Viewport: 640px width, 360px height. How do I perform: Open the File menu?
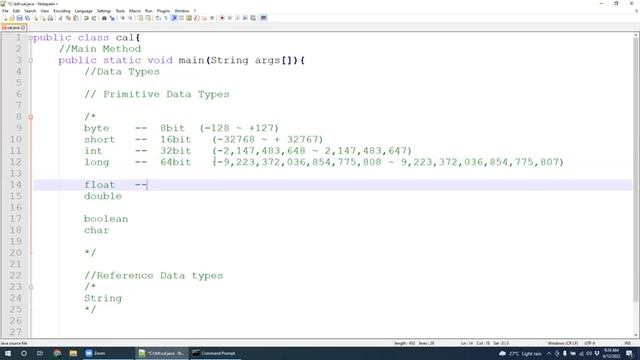pyautogui.click(x=5, y=11)
